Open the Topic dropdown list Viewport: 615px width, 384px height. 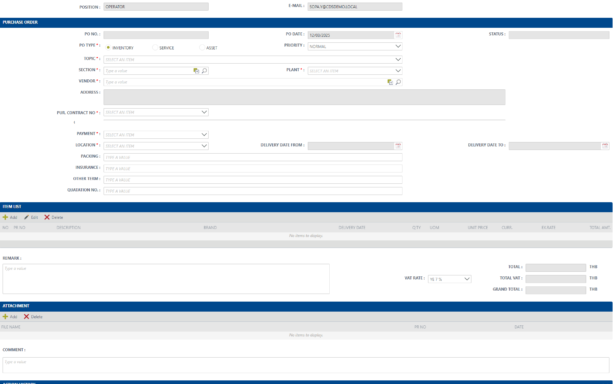[253, 59]
